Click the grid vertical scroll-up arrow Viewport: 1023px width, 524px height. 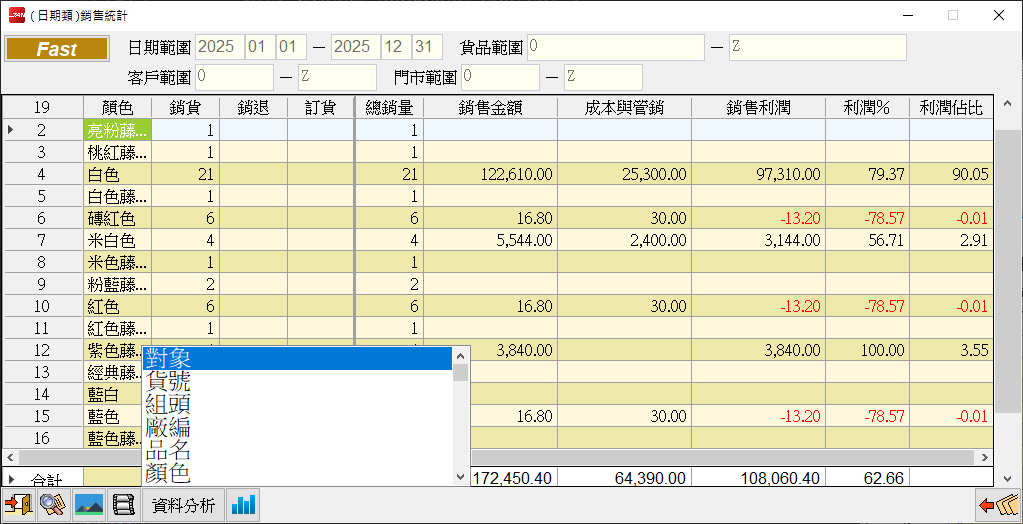tap(1005, 104)
